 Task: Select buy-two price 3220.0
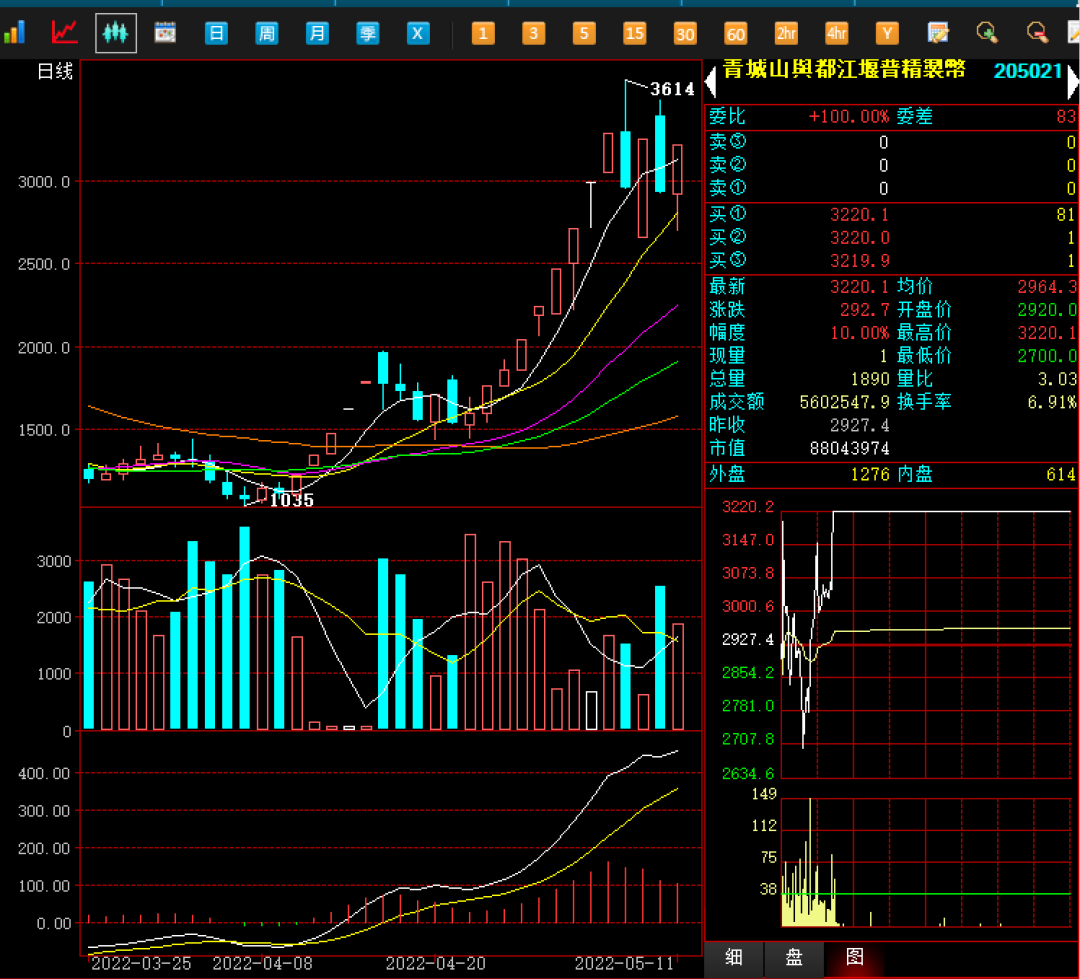pos(859,238)
